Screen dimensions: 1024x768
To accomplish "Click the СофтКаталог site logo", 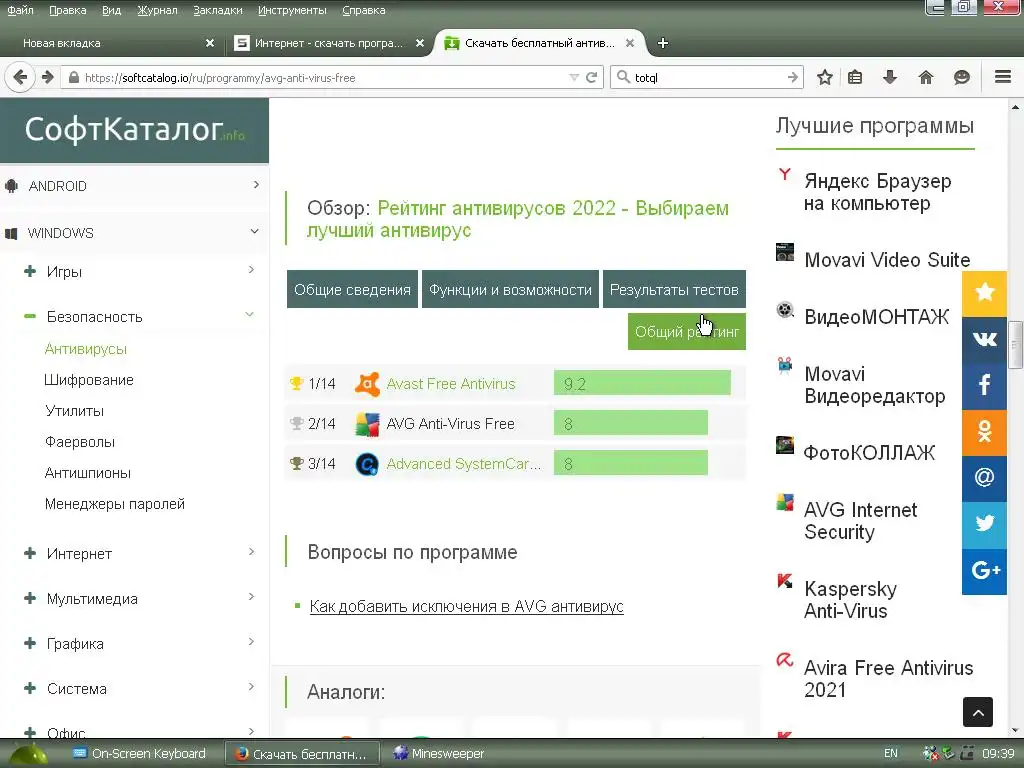I will coord(134,129).
